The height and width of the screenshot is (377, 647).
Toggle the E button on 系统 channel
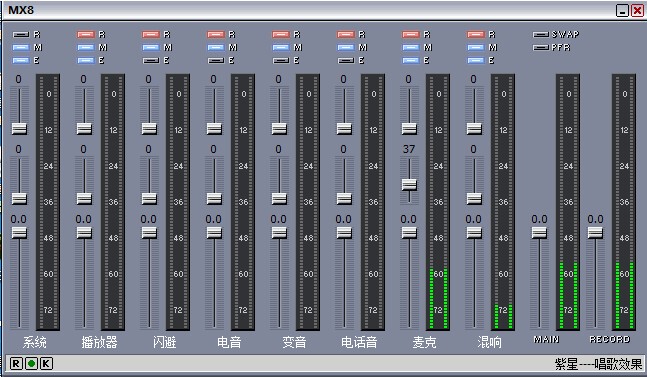click(x=21, y=60)
